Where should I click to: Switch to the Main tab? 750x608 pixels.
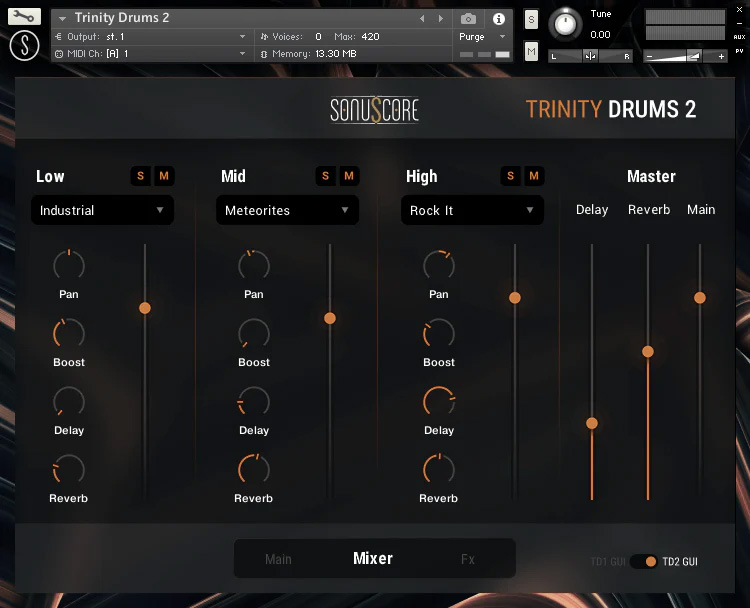tap(278, 559)
